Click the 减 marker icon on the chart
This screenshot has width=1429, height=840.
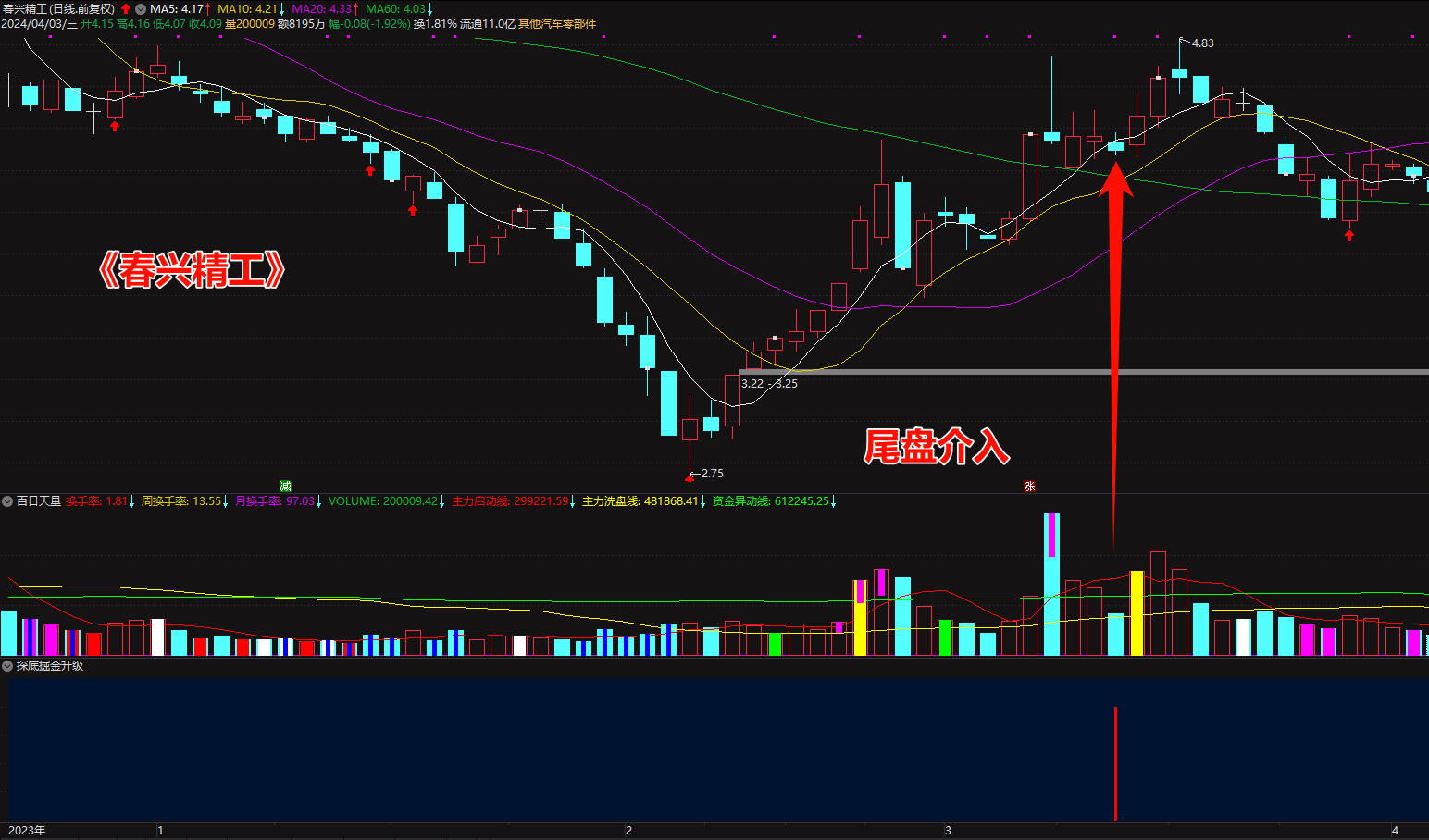pos(285,486)
